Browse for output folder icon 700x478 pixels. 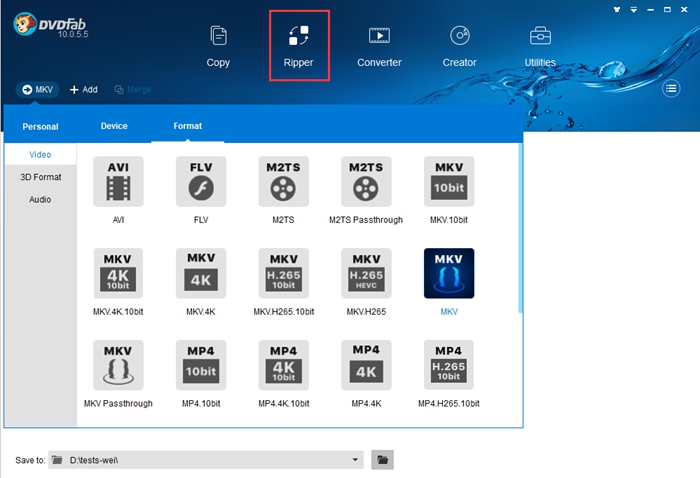click(382, 459)
